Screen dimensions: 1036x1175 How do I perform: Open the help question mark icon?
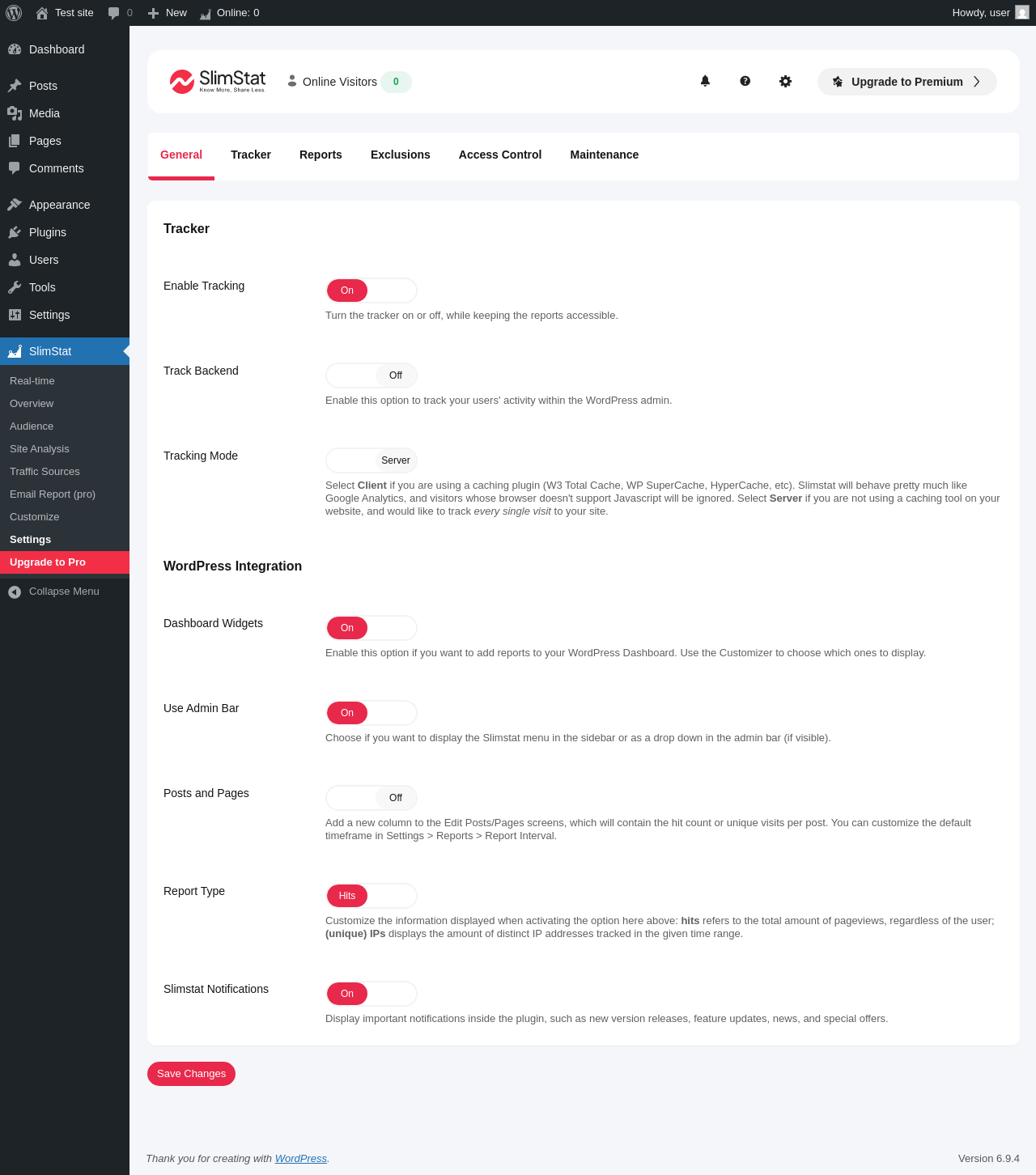click(745, 81)
